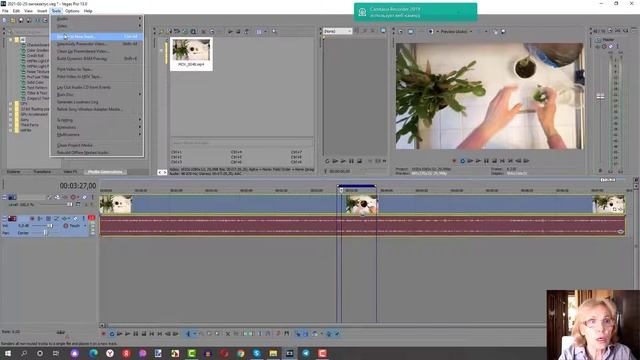Open the Project Media views dropdown arrow
The height and width of the screenshot is (360, 640).
coord(266,31)
